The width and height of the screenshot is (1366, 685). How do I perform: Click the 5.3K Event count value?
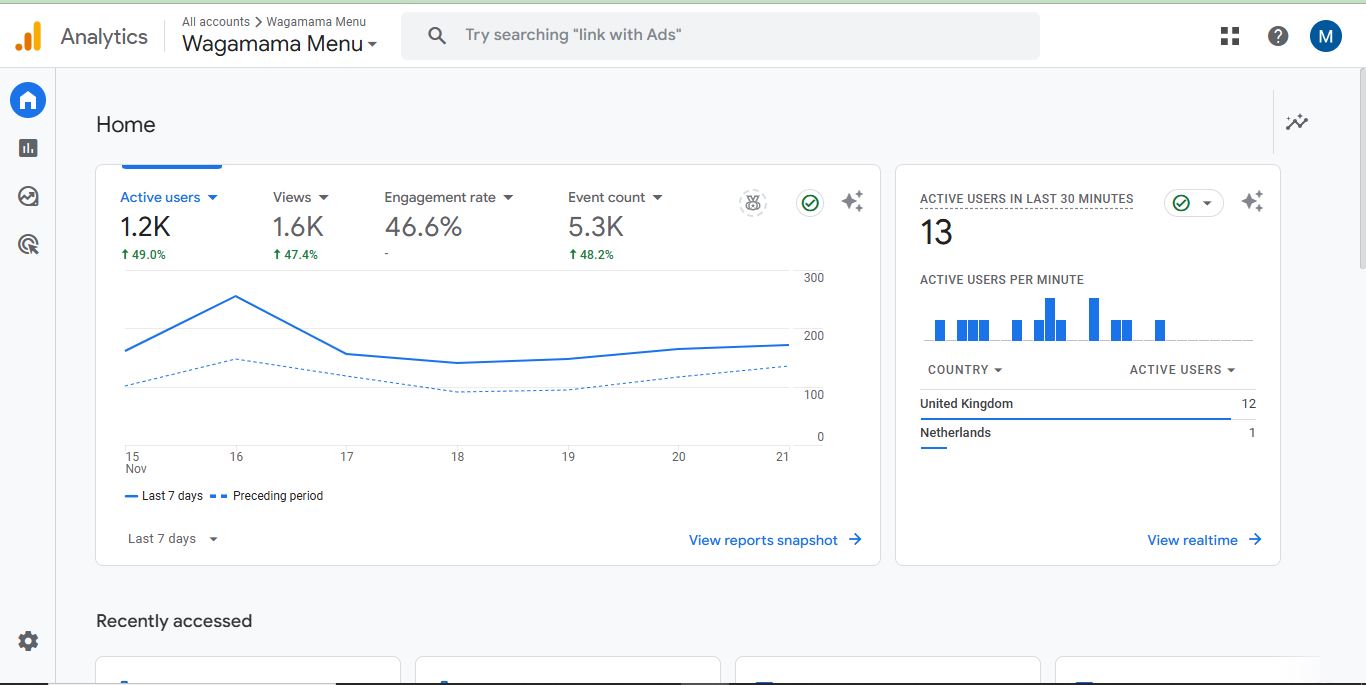[596, 227]
